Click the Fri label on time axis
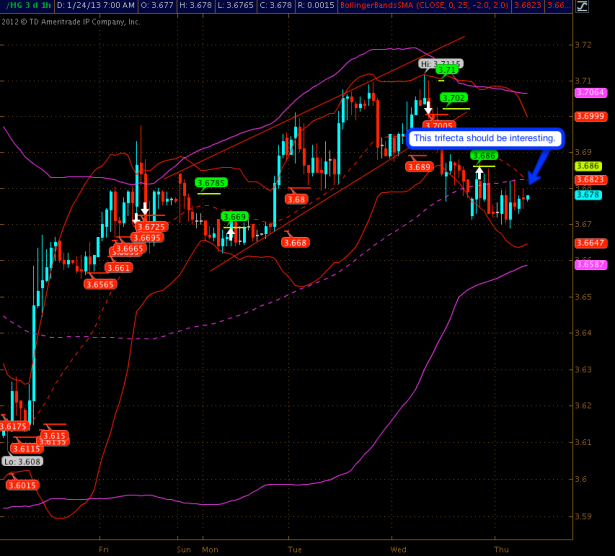615x556 pixels. (103, 550)
